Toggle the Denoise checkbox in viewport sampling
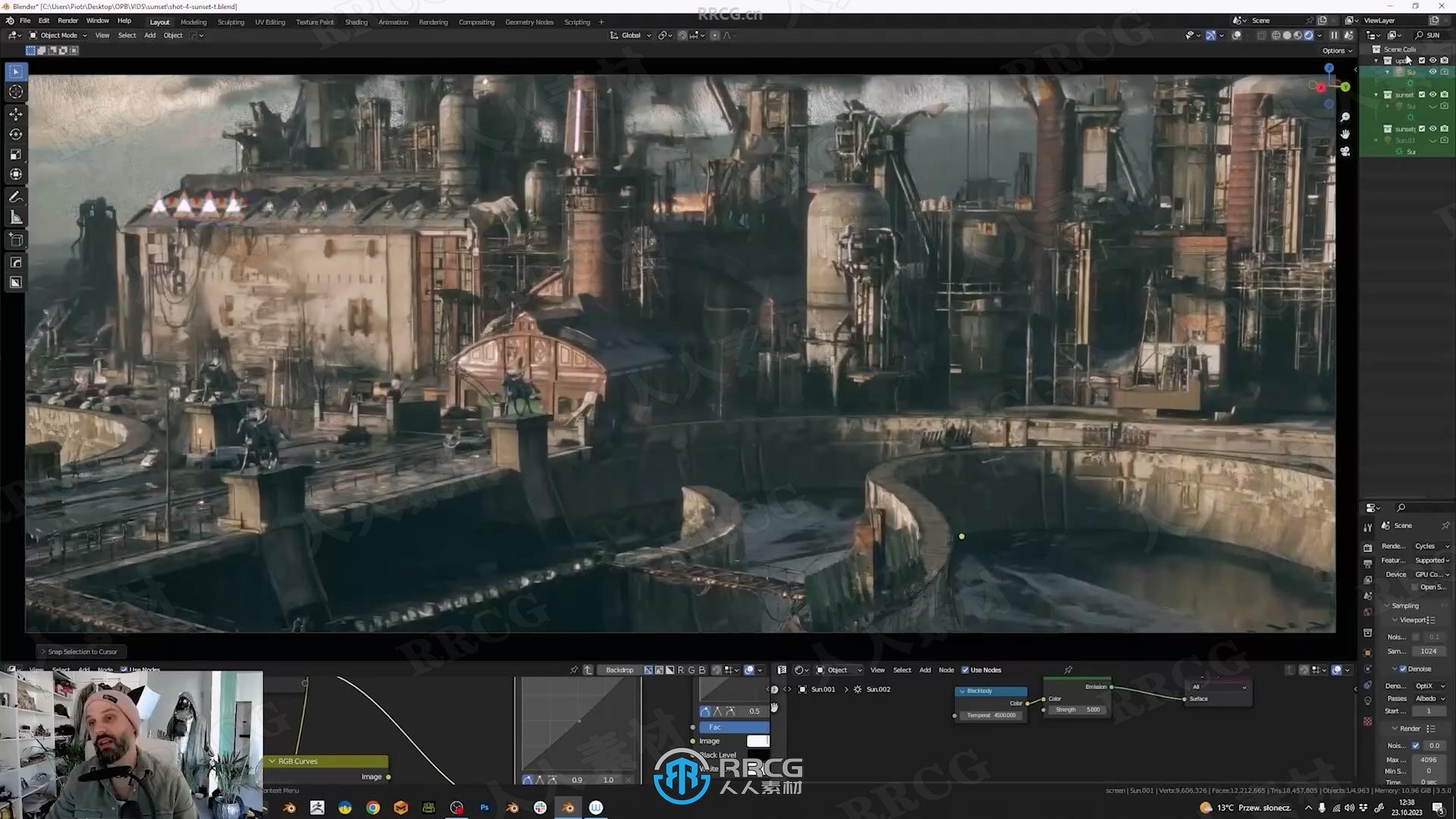Viewport: 1456px width, 819px height. pyautogui.click(x=1403, y=669)
